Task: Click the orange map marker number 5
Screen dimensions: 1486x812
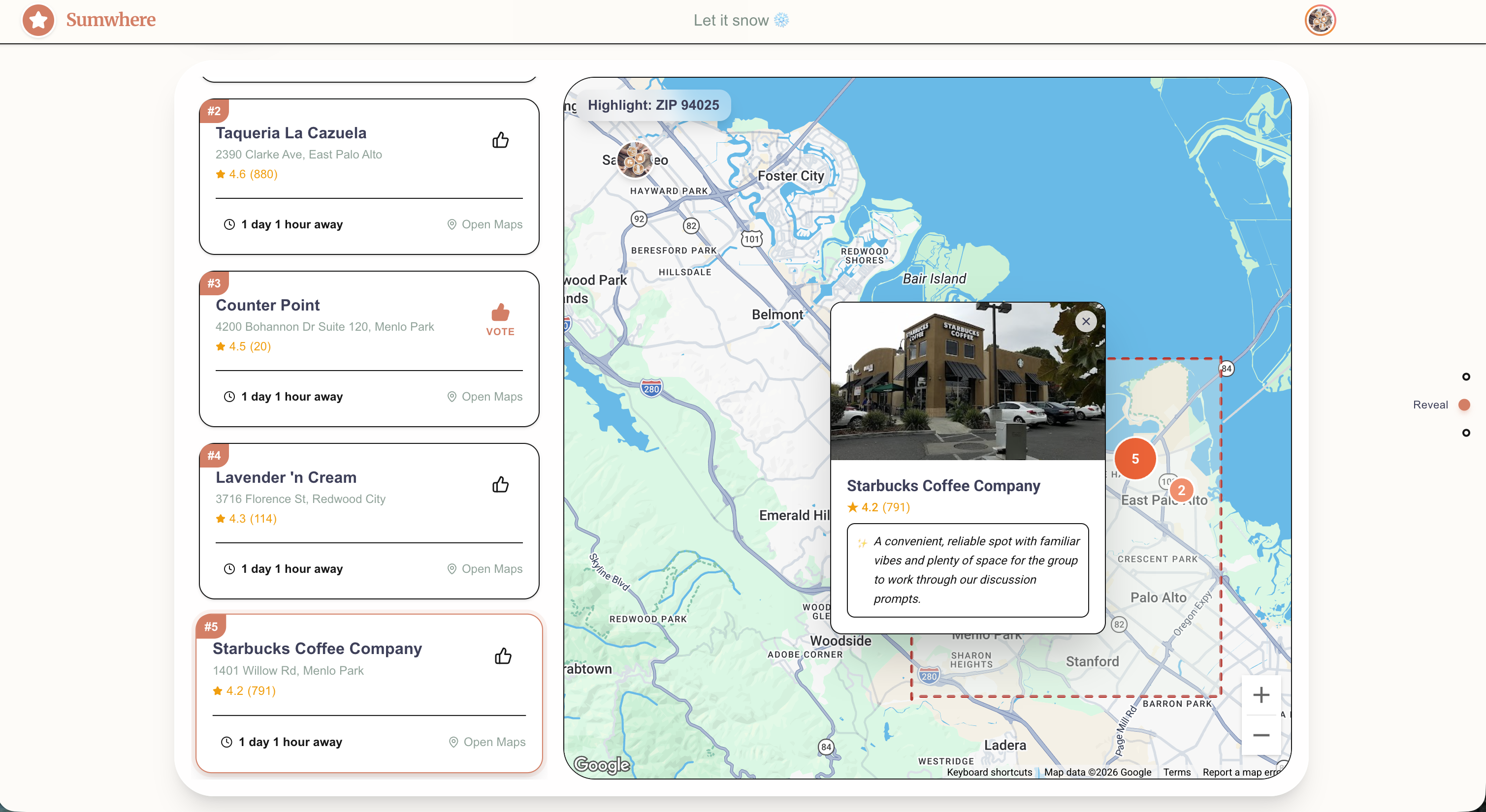Action: [1135, 459]
